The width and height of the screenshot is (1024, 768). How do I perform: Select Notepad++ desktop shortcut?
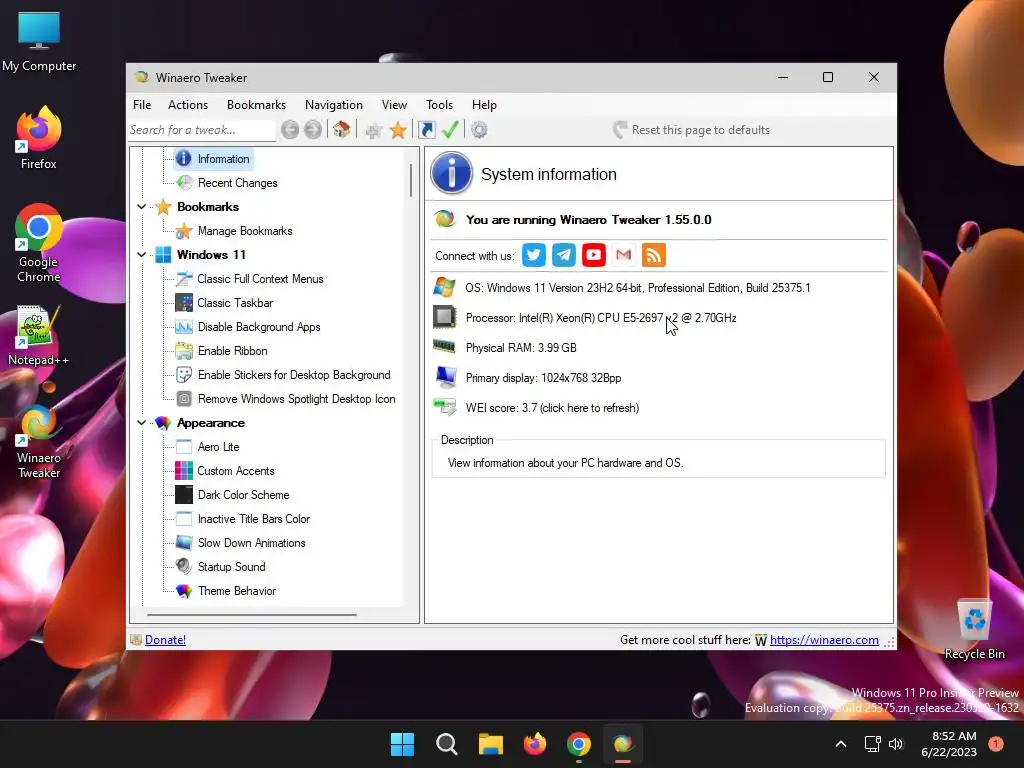(39, 335)
